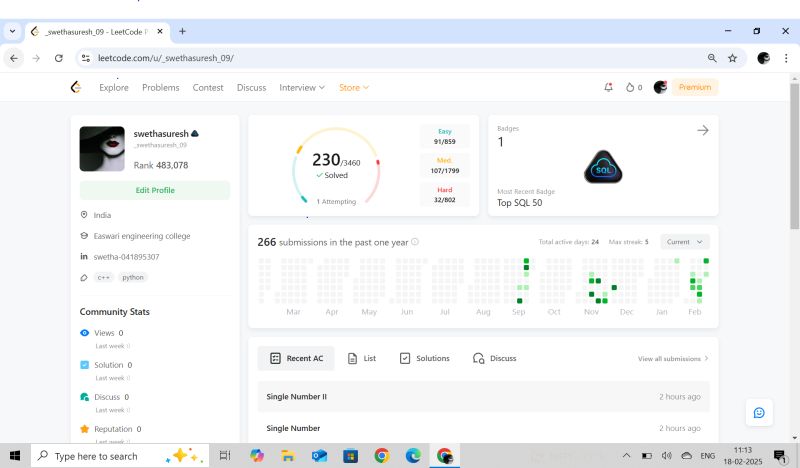Select the Hard 32/802 stat box

coord(444,194)
